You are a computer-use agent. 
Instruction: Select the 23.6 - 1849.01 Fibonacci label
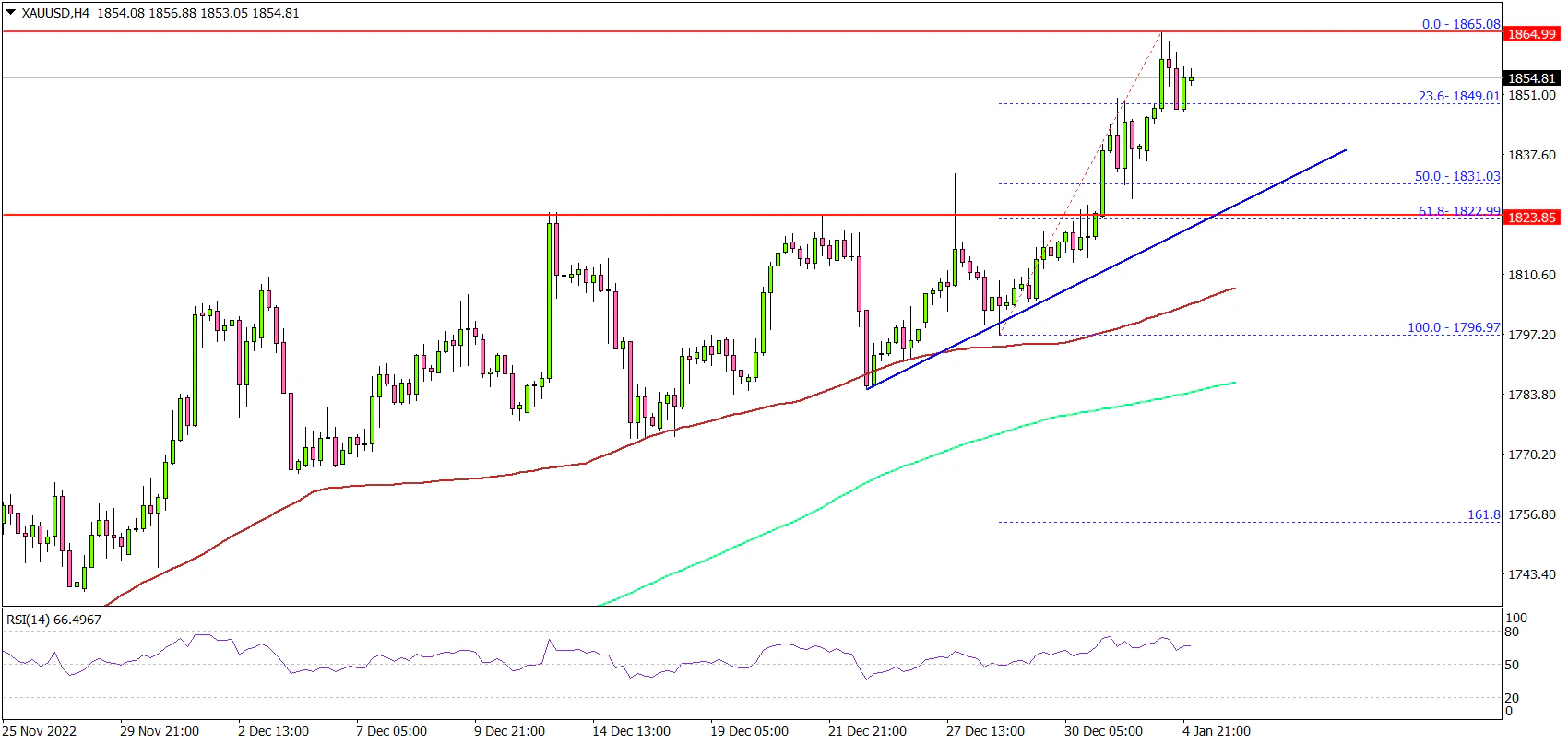pyautogui.click(x=1458, y=96)
